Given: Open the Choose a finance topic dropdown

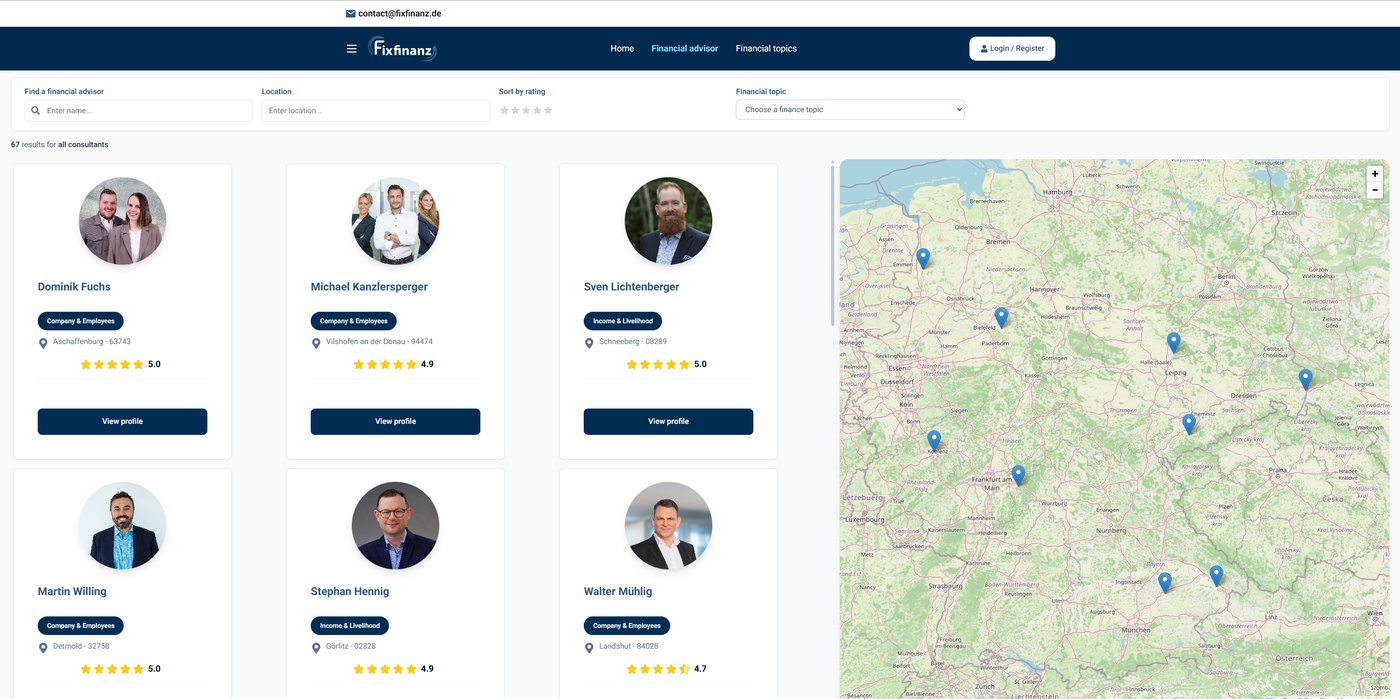Looking at the screenshot, I should tap(850, 109).
